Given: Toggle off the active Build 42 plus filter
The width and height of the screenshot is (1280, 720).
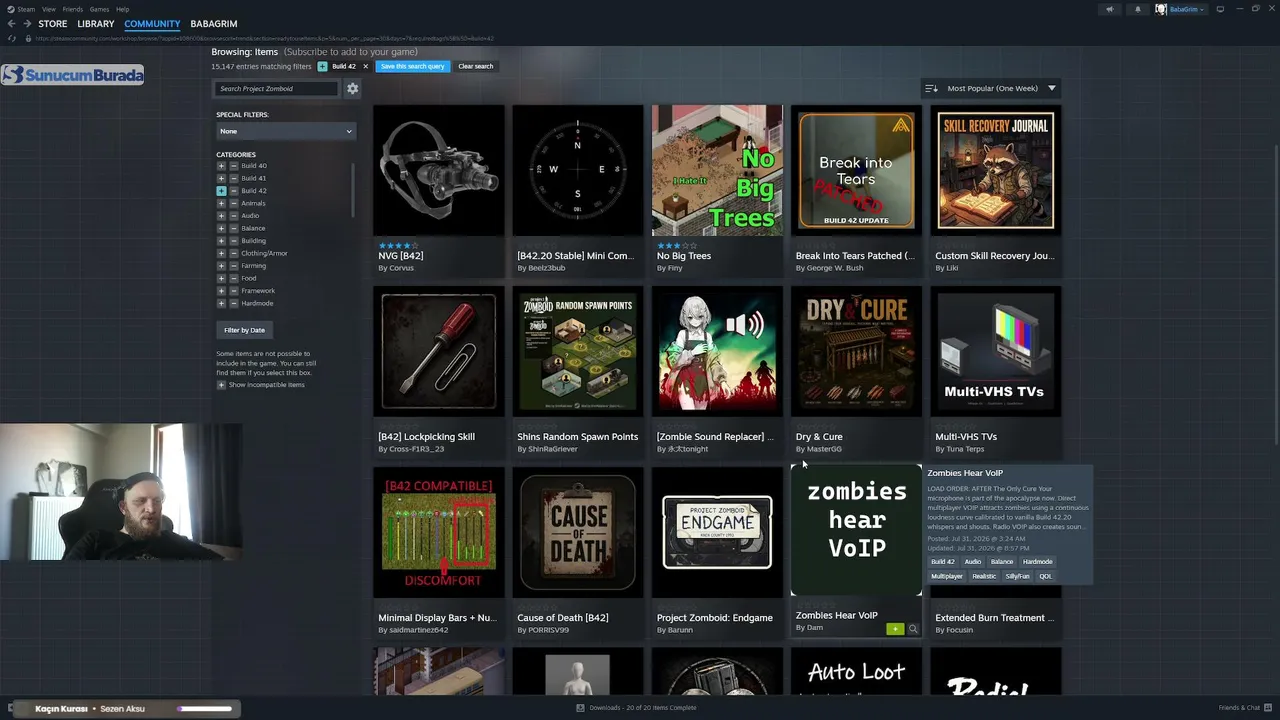Looking at the screenshot, I should [x=221, y=191].
